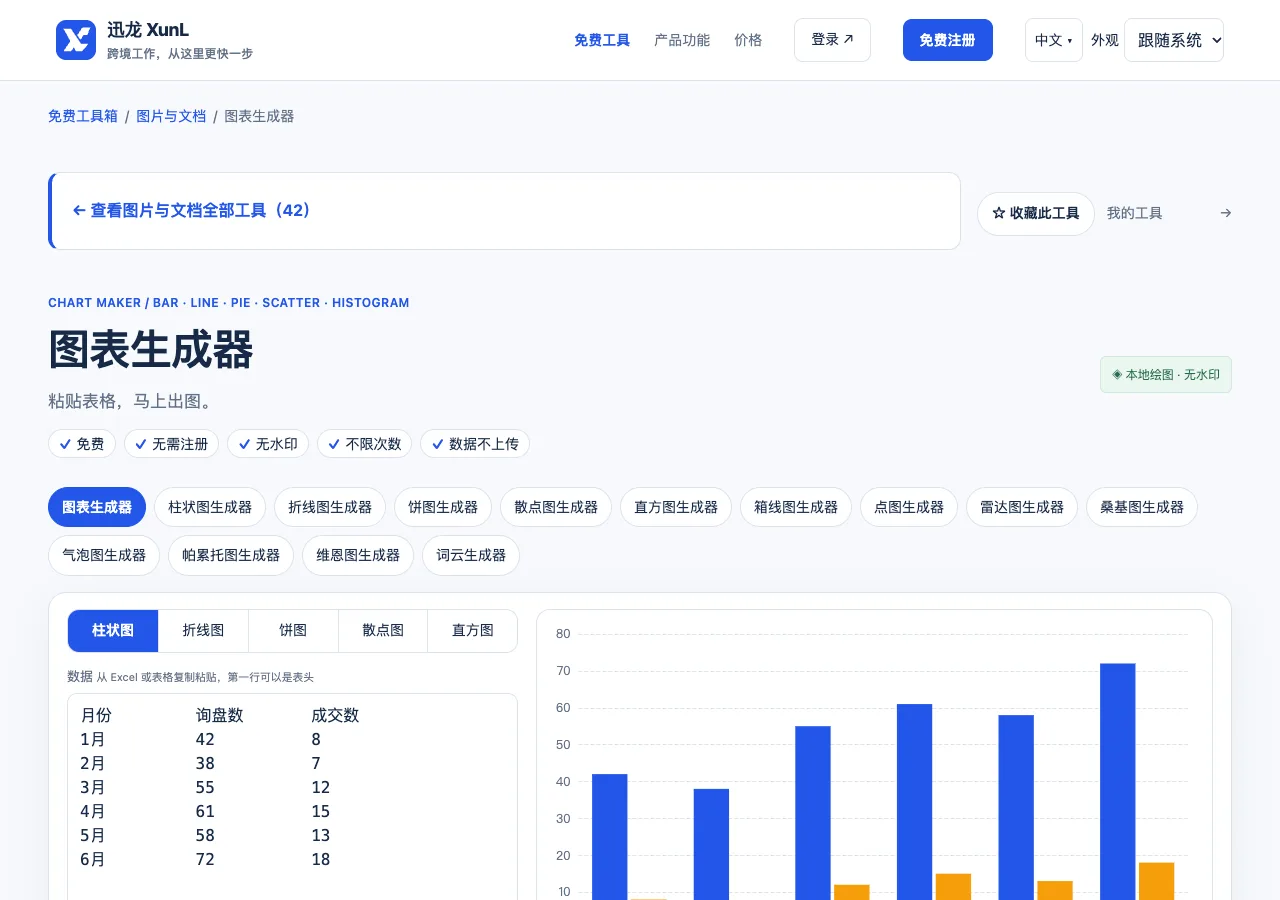Image resolution: width=1280 pixels, height=900 pixels.
Task: Click the arrow icon next to 我的工具
Action: tap(1226, 213)
